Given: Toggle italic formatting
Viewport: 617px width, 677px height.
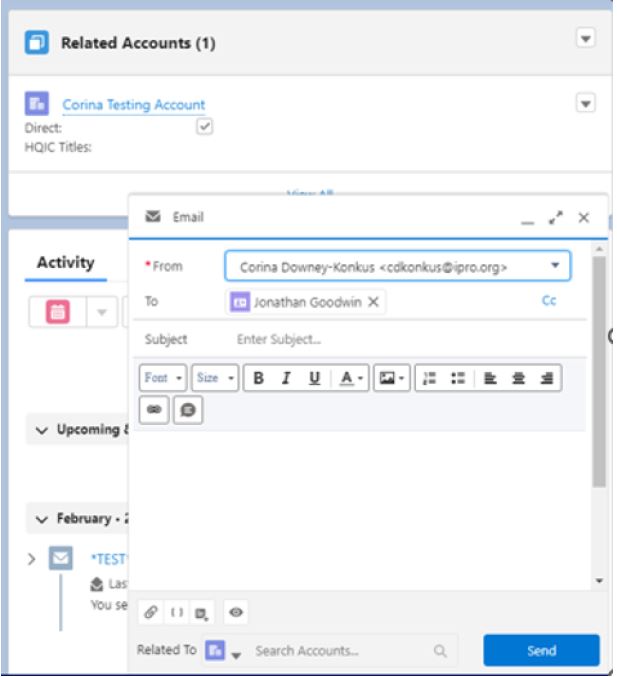Looking at the screenshot, I should tap(286, 378).
